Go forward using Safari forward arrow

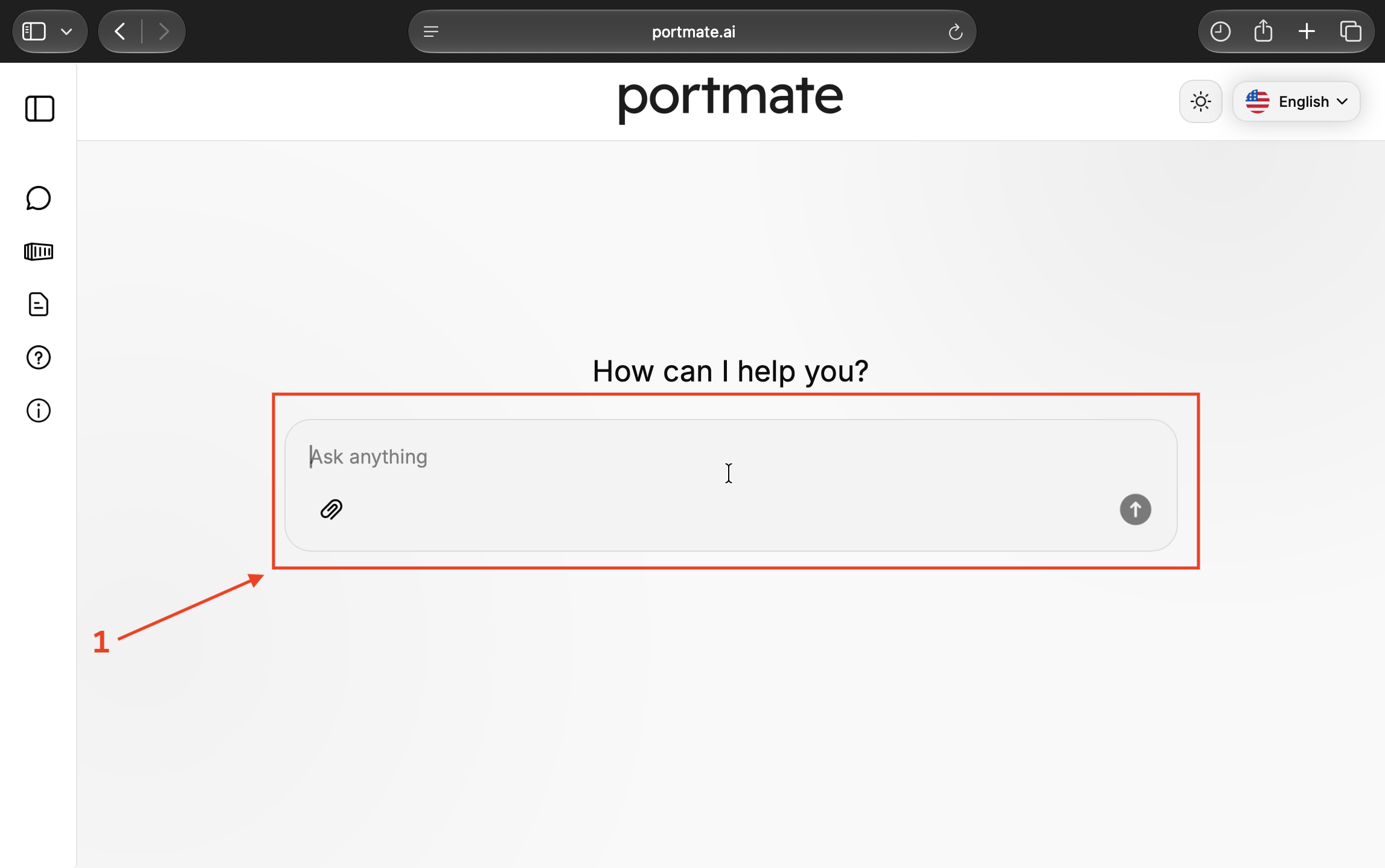coord(164,31)
